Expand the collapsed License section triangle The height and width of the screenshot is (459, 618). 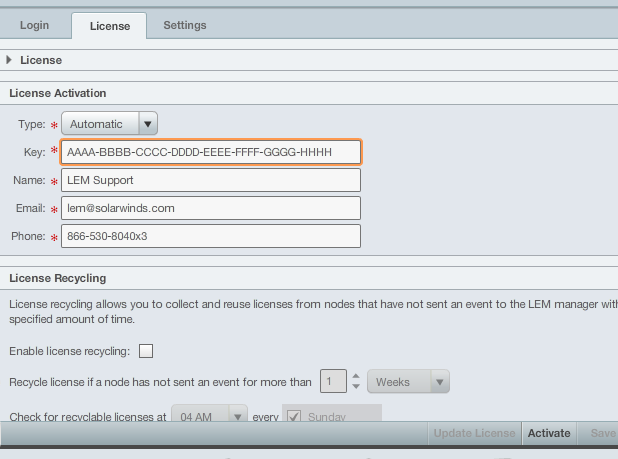(10, 61)
